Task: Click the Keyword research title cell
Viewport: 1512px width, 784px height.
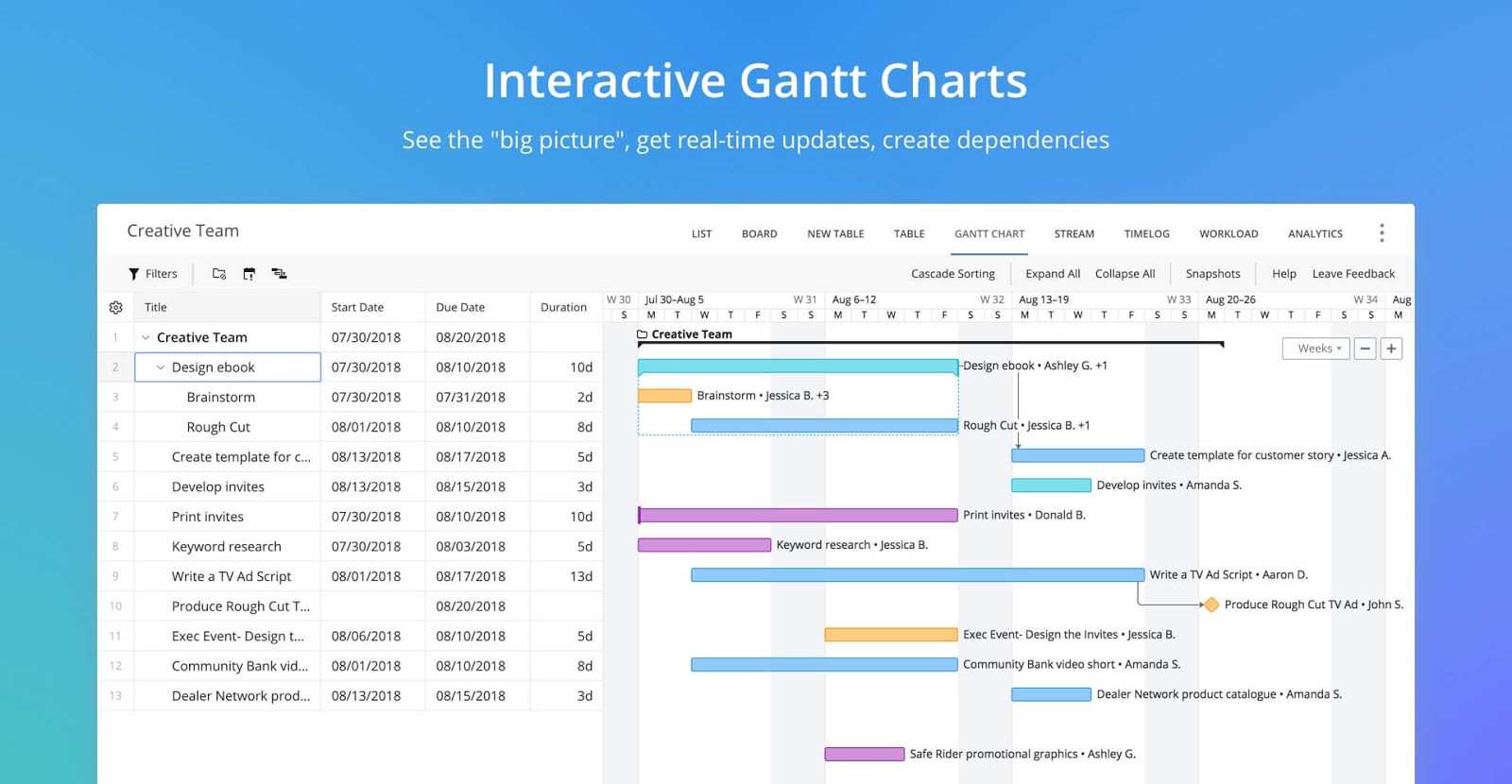Action: (227, 547)
